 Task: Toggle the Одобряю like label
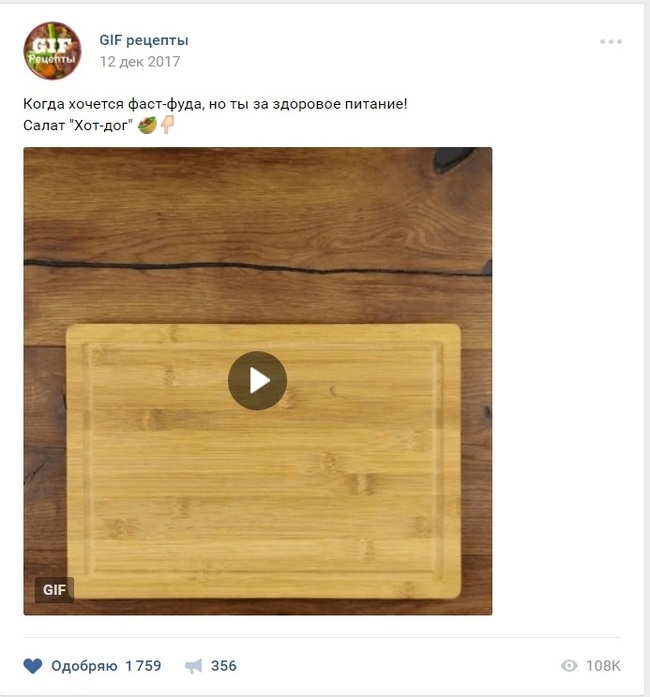click(84, 666)
